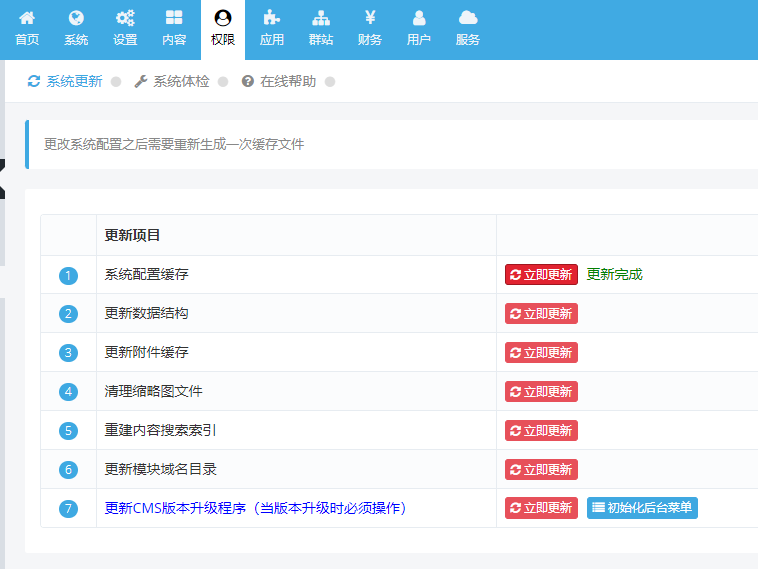
Task: Click 立即更新 for 更新模块域名目录
Action: click(541, 469)
